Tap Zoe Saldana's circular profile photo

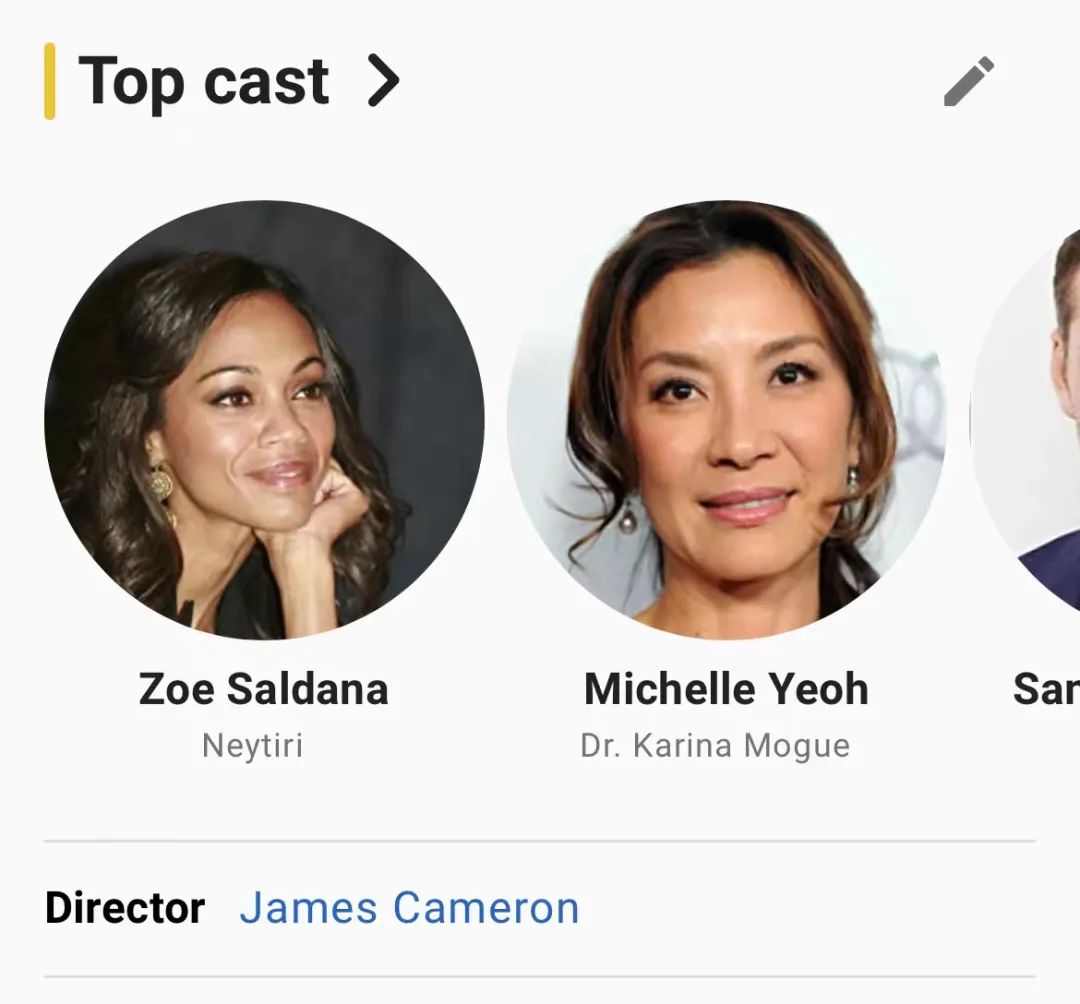[264, 420]
